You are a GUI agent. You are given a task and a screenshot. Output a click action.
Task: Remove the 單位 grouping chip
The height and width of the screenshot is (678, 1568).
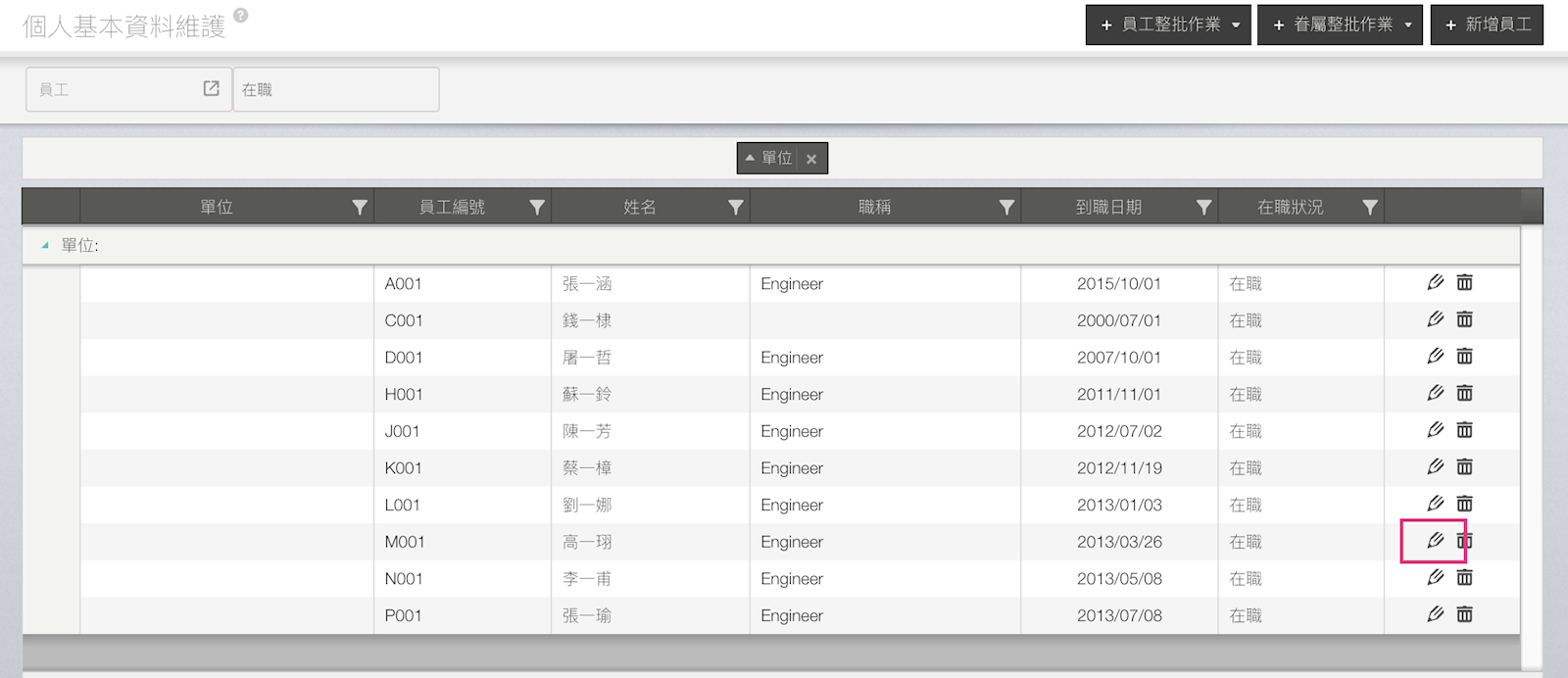coord(811,159)
